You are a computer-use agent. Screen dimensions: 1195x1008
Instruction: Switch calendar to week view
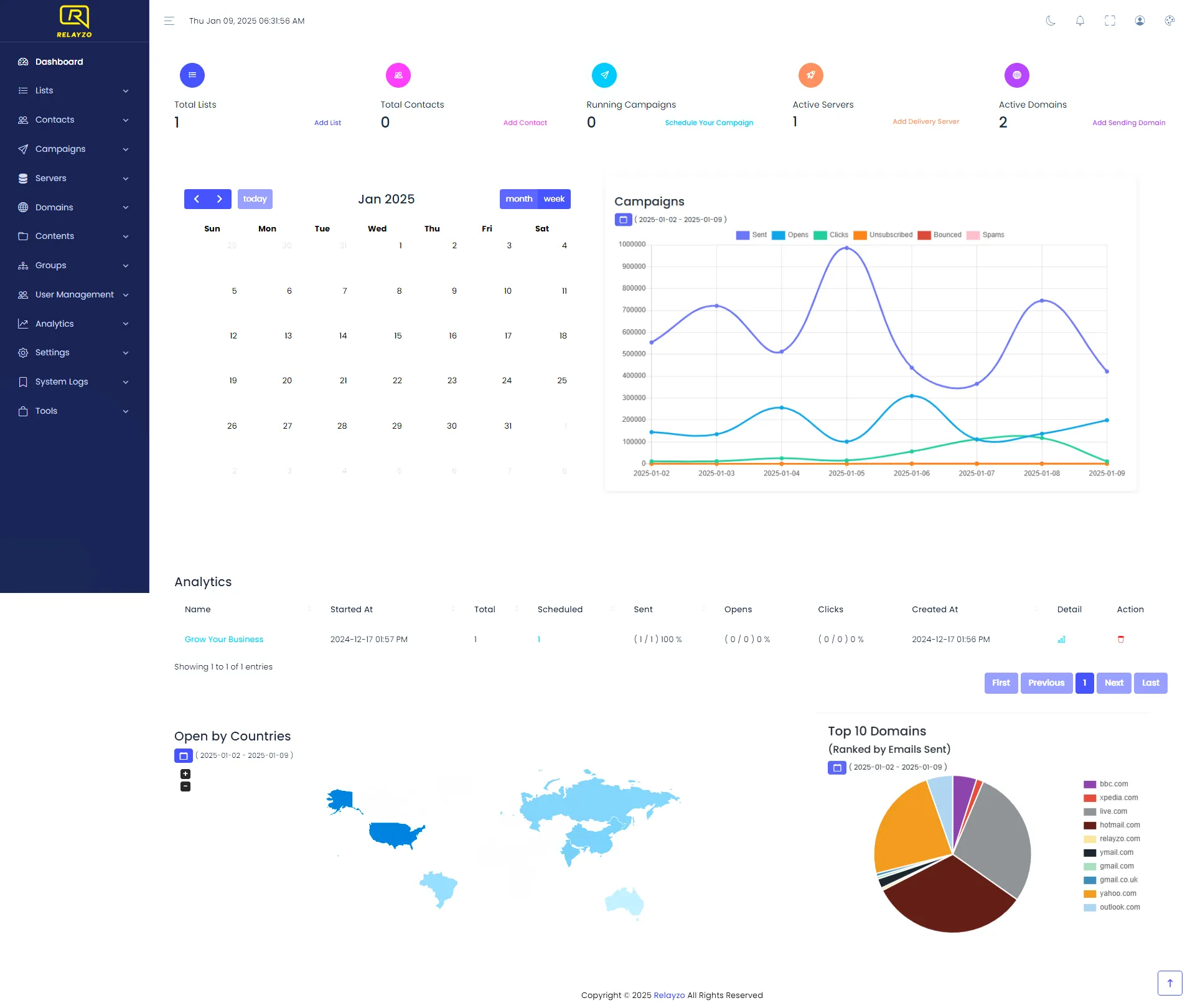[553, 199]
